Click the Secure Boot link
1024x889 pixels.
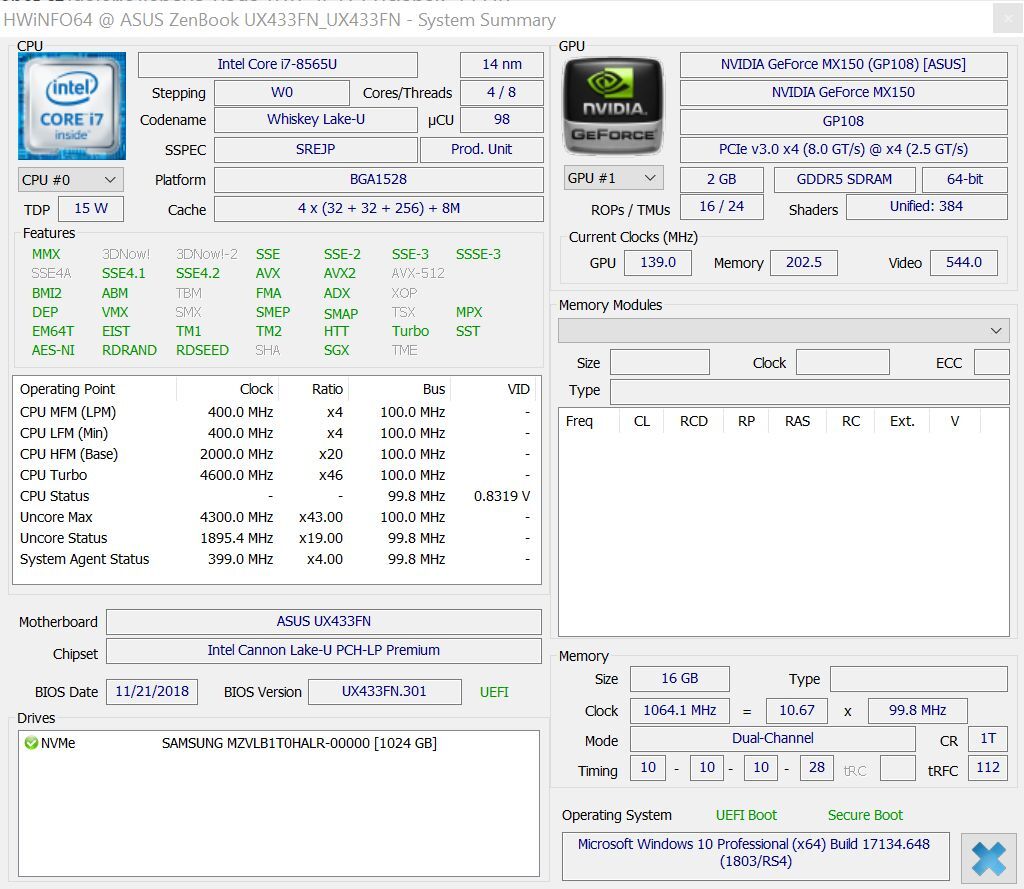click(864, 815)
